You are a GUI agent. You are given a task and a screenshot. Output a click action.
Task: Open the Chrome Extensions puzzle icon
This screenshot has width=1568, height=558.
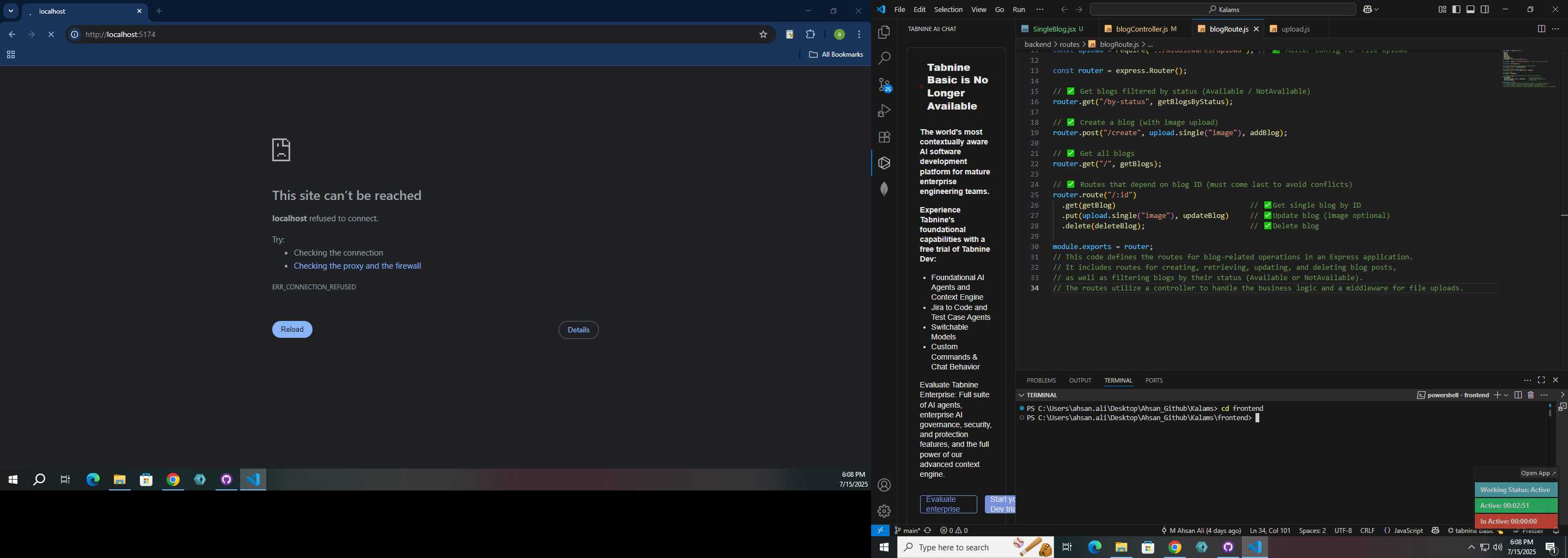[x=810, y=35]
